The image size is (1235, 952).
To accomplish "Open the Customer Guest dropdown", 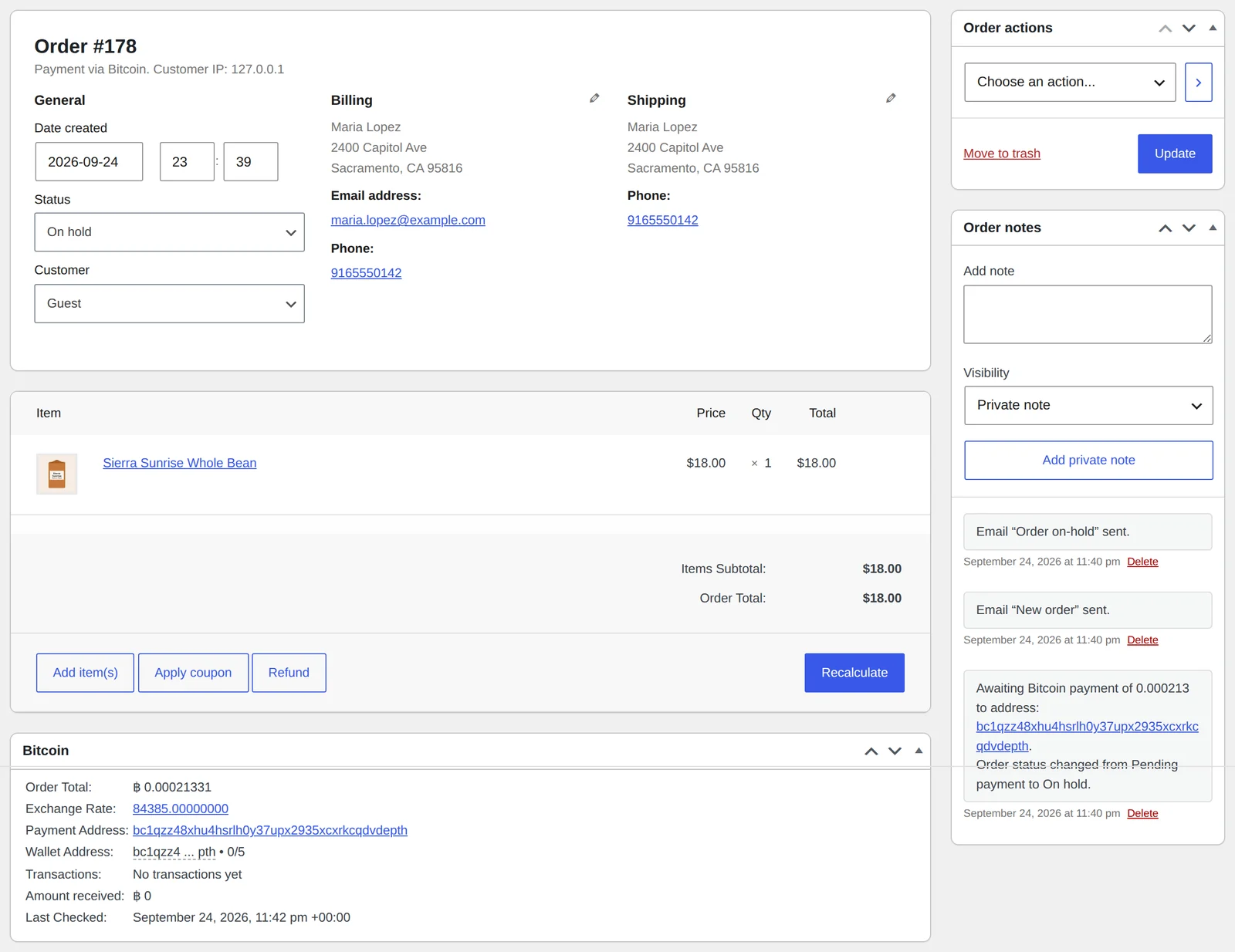I will (169, 304).
